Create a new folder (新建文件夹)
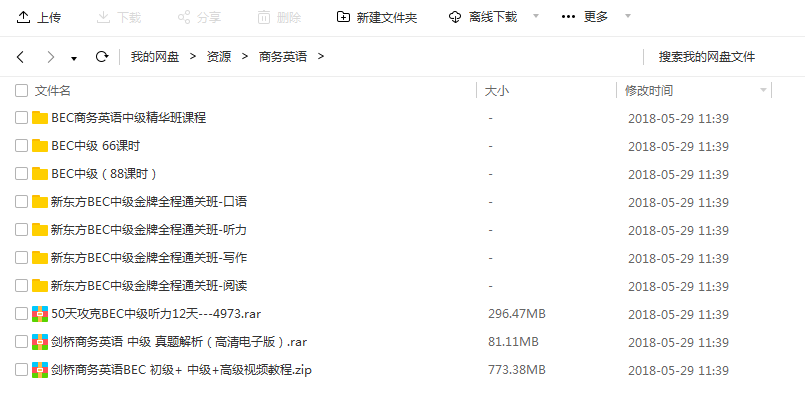The image size is (805, 416). tap(376, 17)
